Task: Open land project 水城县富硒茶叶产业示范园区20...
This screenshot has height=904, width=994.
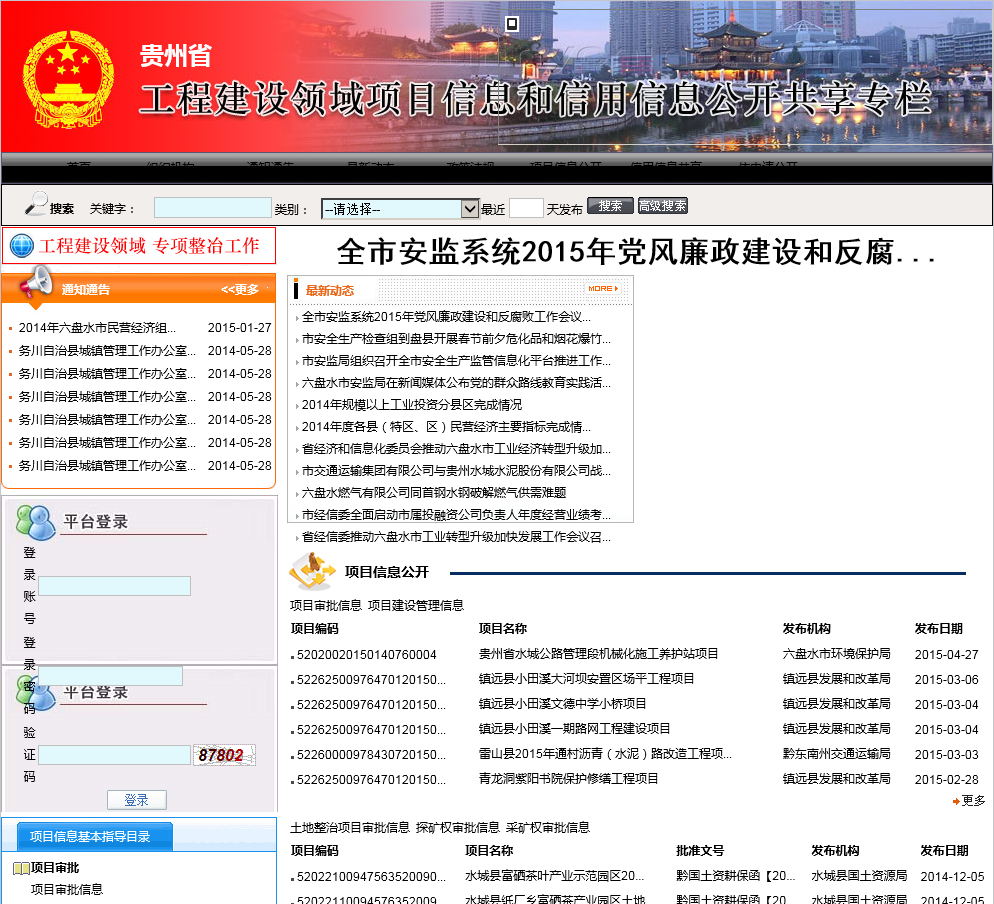Action: tap(554, 876)
